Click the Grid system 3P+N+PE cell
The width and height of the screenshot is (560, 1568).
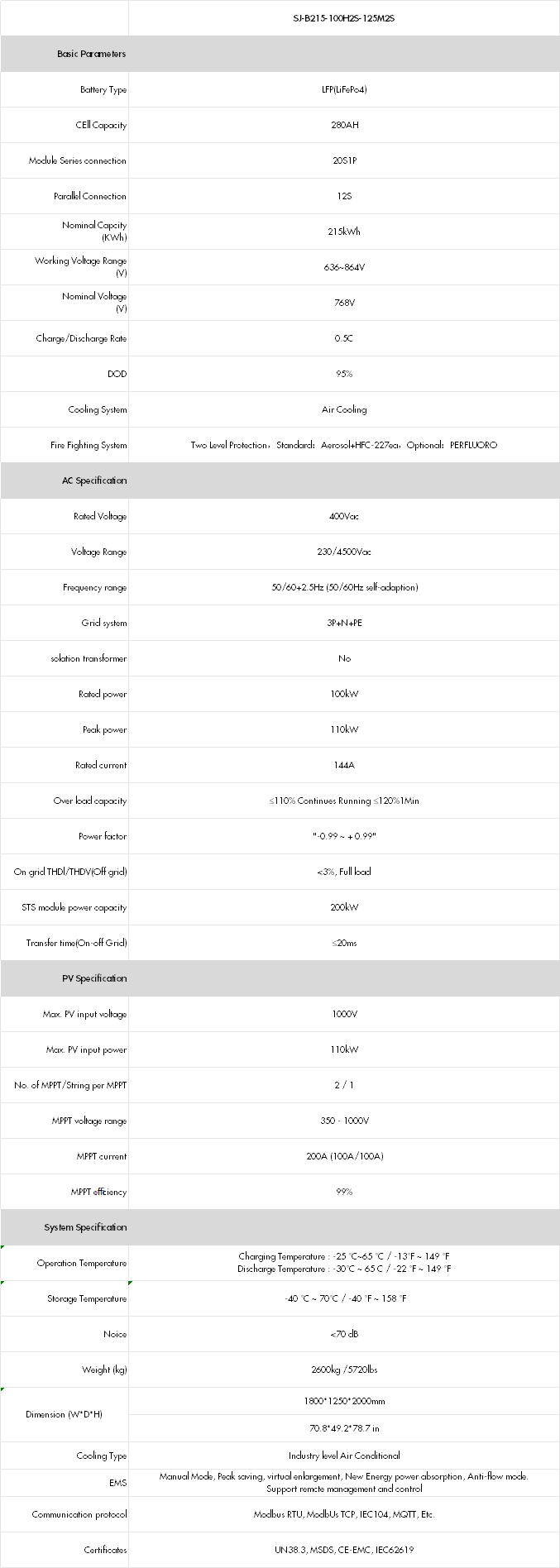click(x=344, y=623)
